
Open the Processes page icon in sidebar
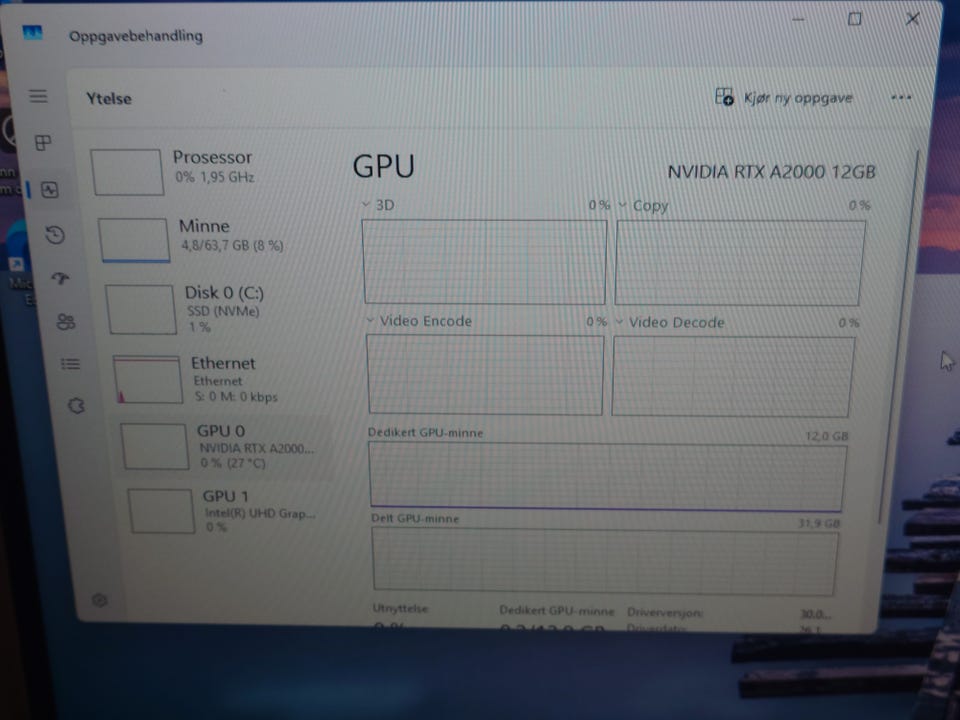click(x=43, y=143)
